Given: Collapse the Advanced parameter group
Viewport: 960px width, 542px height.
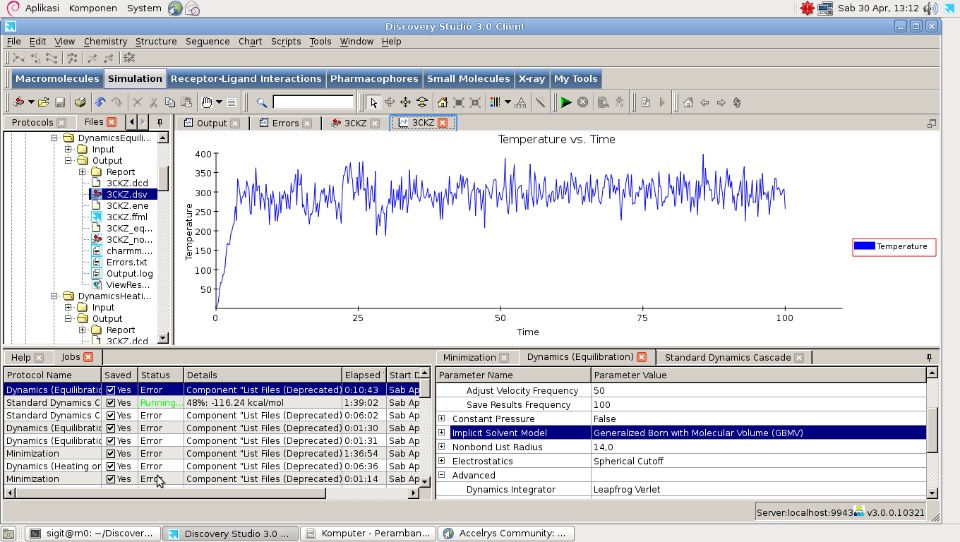Looking at the screenshot, I should click(442, 476).
